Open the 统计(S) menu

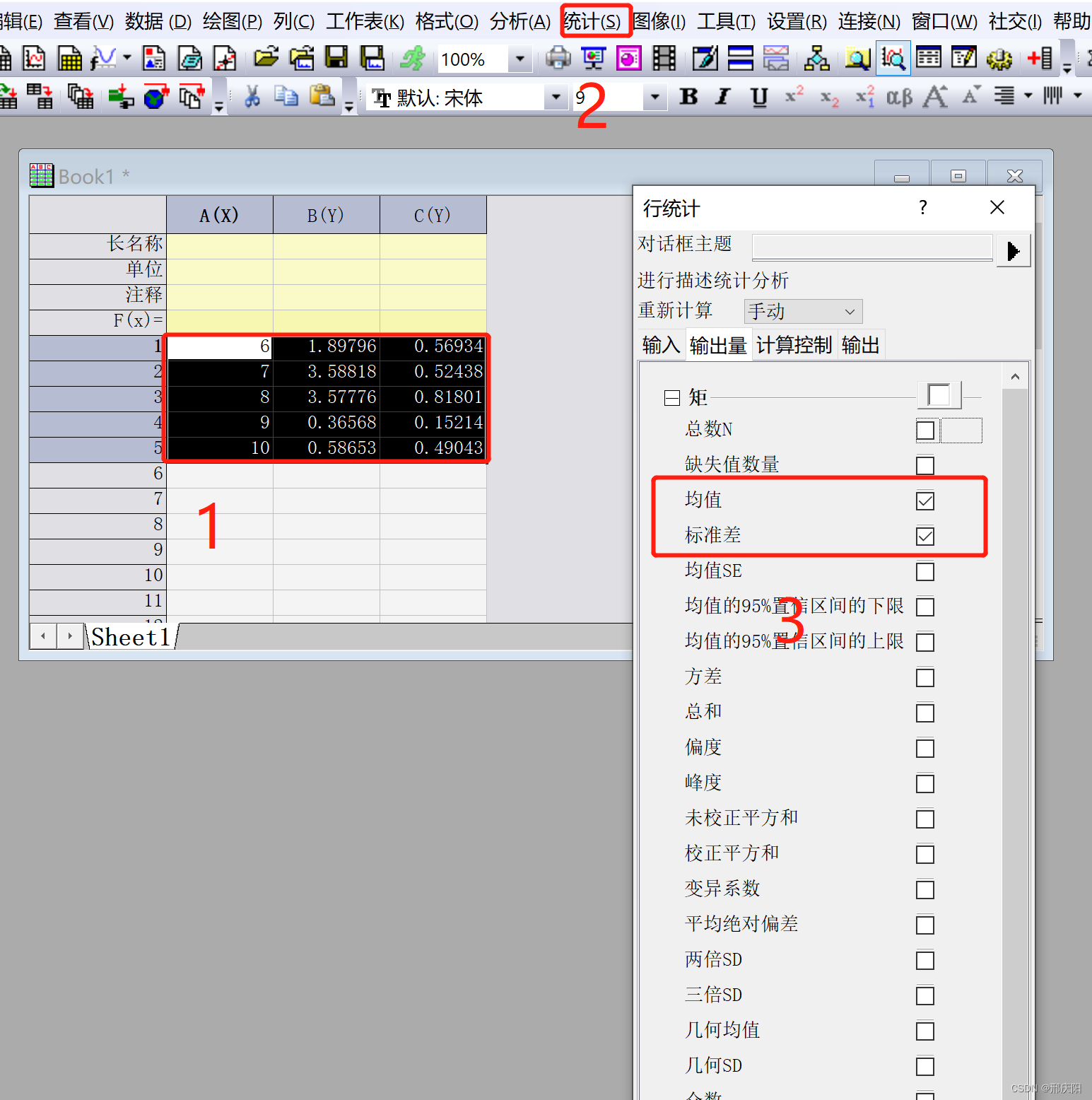click(x=594, y=21)
